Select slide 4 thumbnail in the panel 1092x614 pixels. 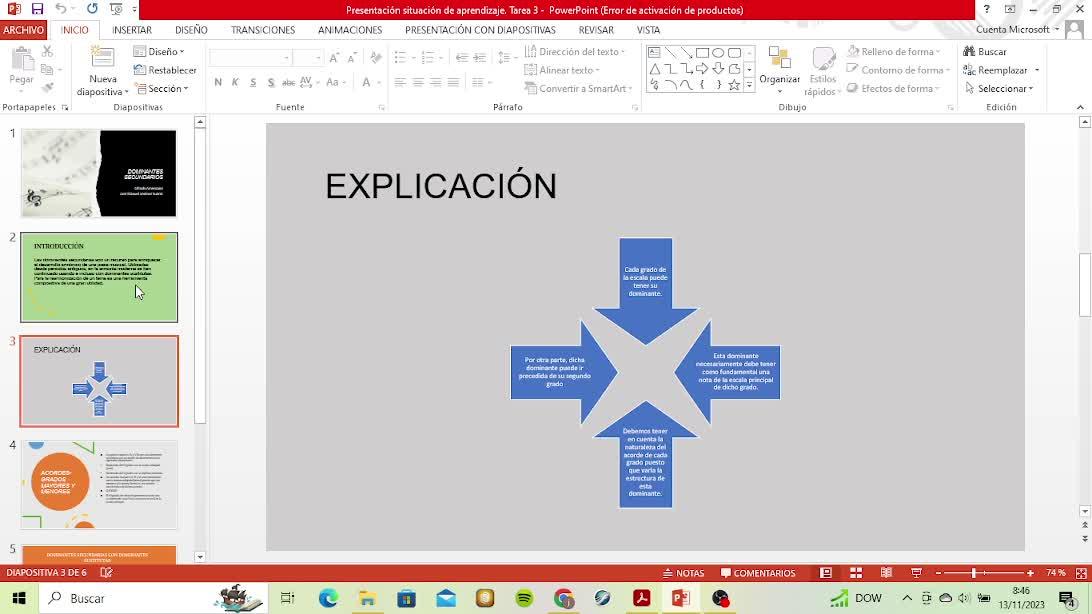click(99, 485)
